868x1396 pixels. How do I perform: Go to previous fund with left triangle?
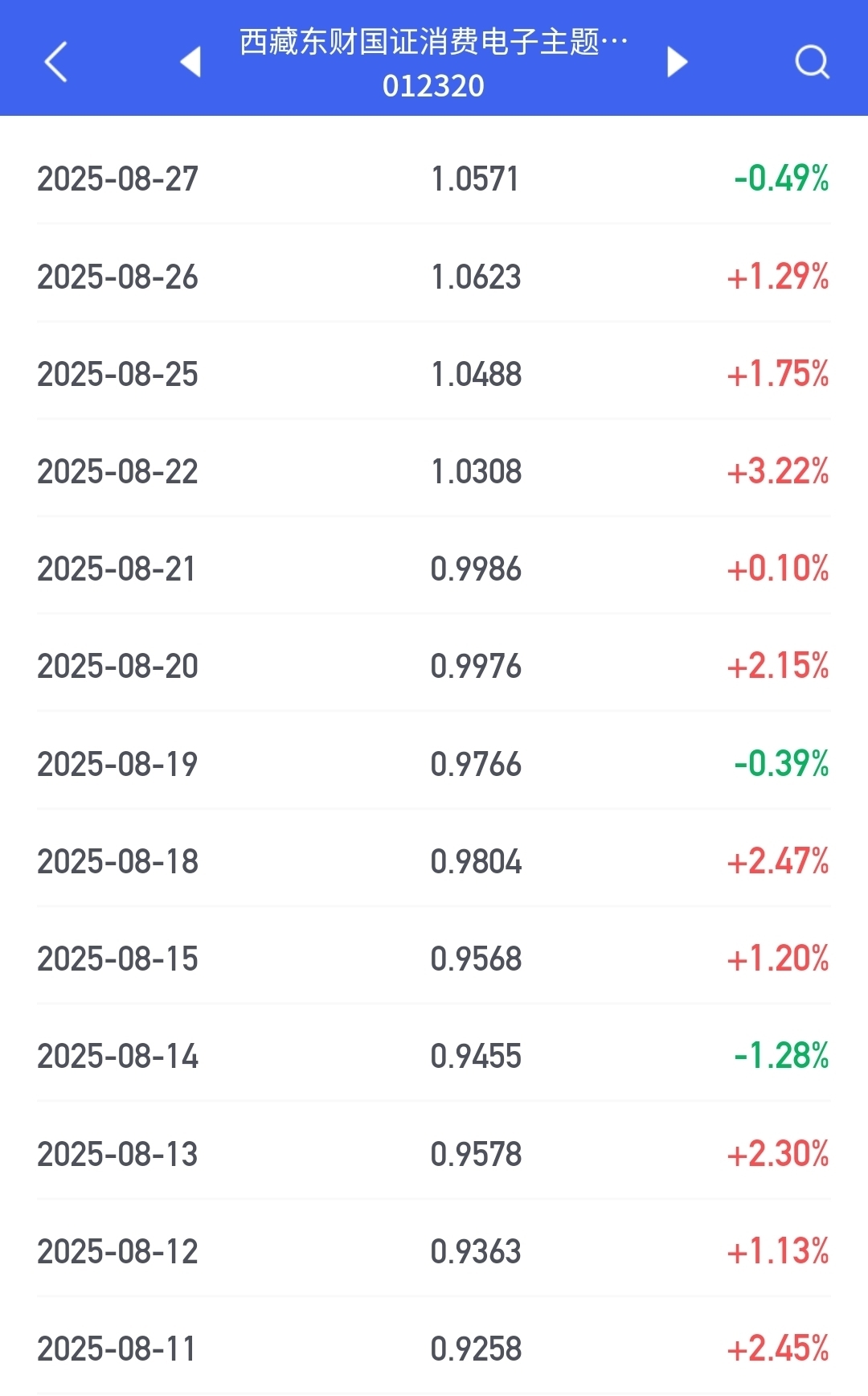190,62
